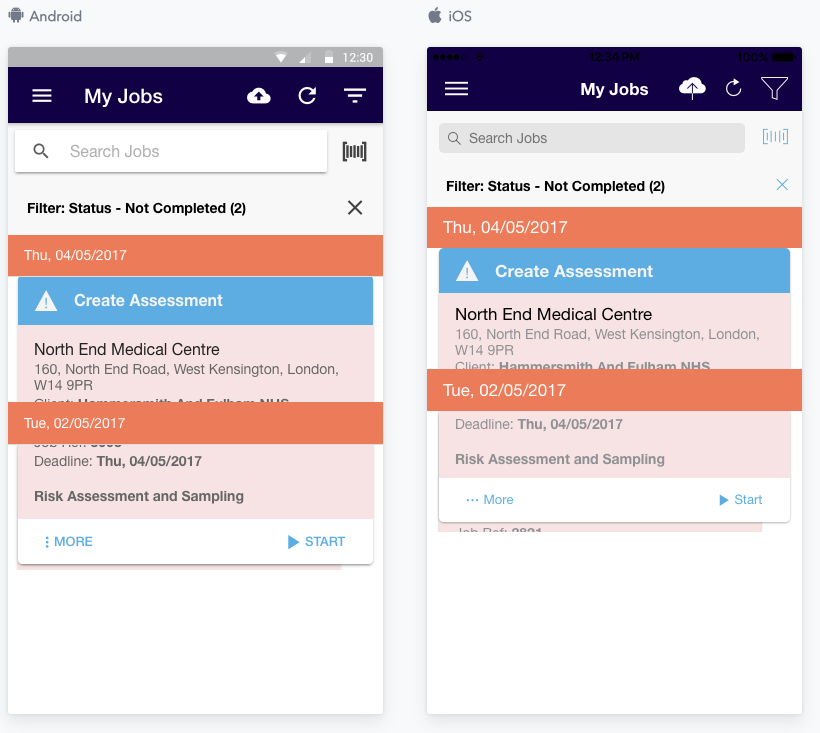
Task: Tap Create Assessment banner on iOS card
Action: [x=614, y=271]
